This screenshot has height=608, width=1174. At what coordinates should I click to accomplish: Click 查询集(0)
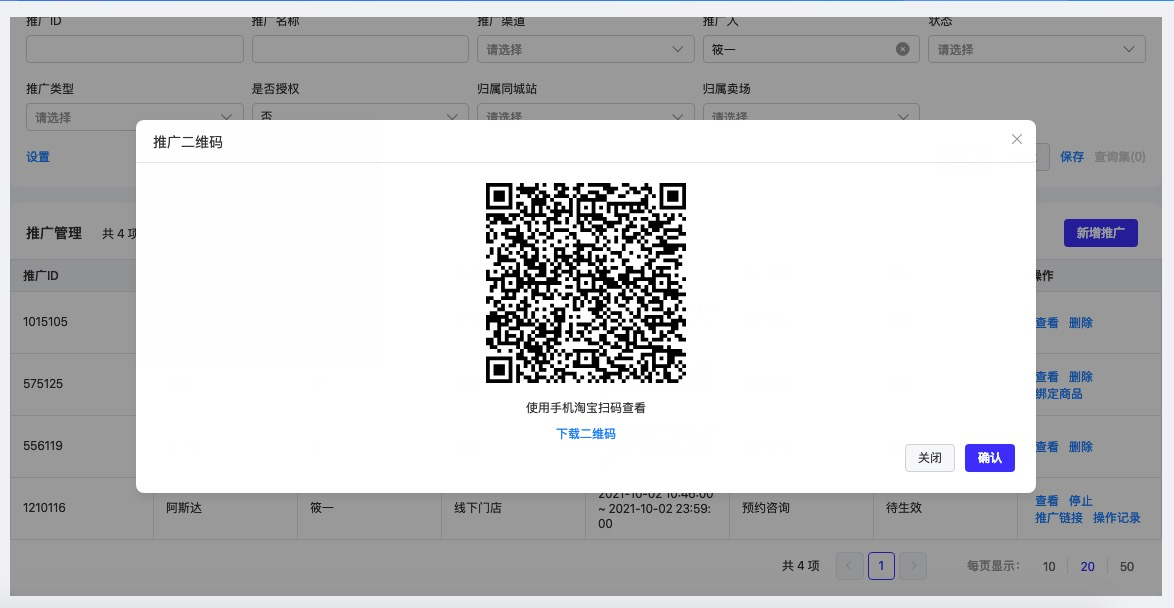(1119, 156)
